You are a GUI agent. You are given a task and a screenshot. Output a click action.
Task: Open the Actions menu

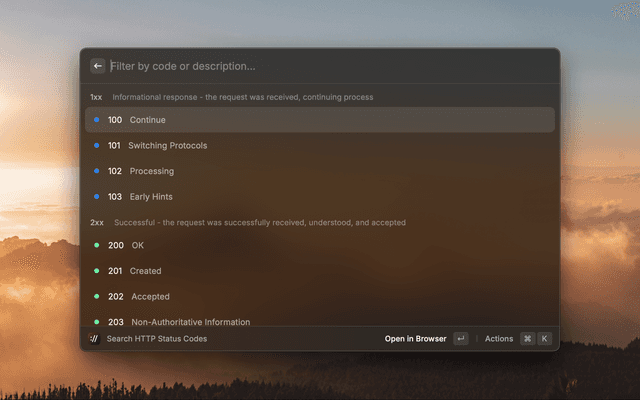tap(499, 339)
